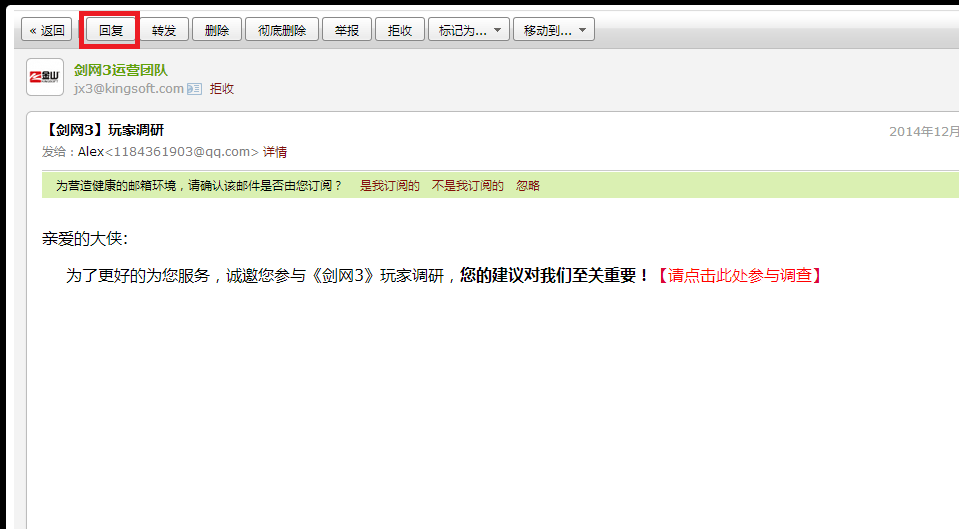The width and height of the screenshot is (959, 529).
Task: Reply using the 回复 button
Action: tap(111, 30)
